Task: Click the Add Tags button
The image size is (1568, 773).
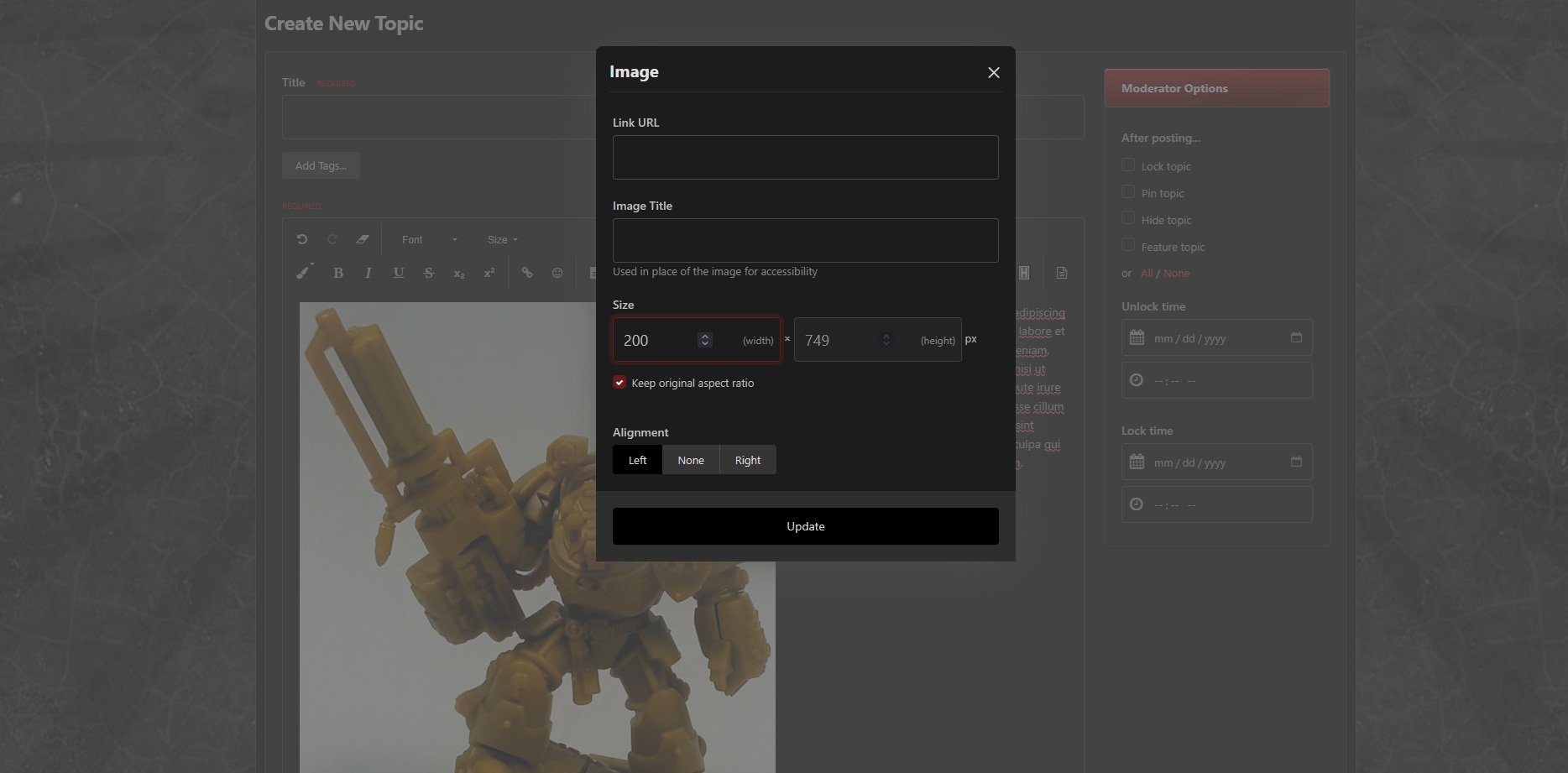Action: pos(321,165)
